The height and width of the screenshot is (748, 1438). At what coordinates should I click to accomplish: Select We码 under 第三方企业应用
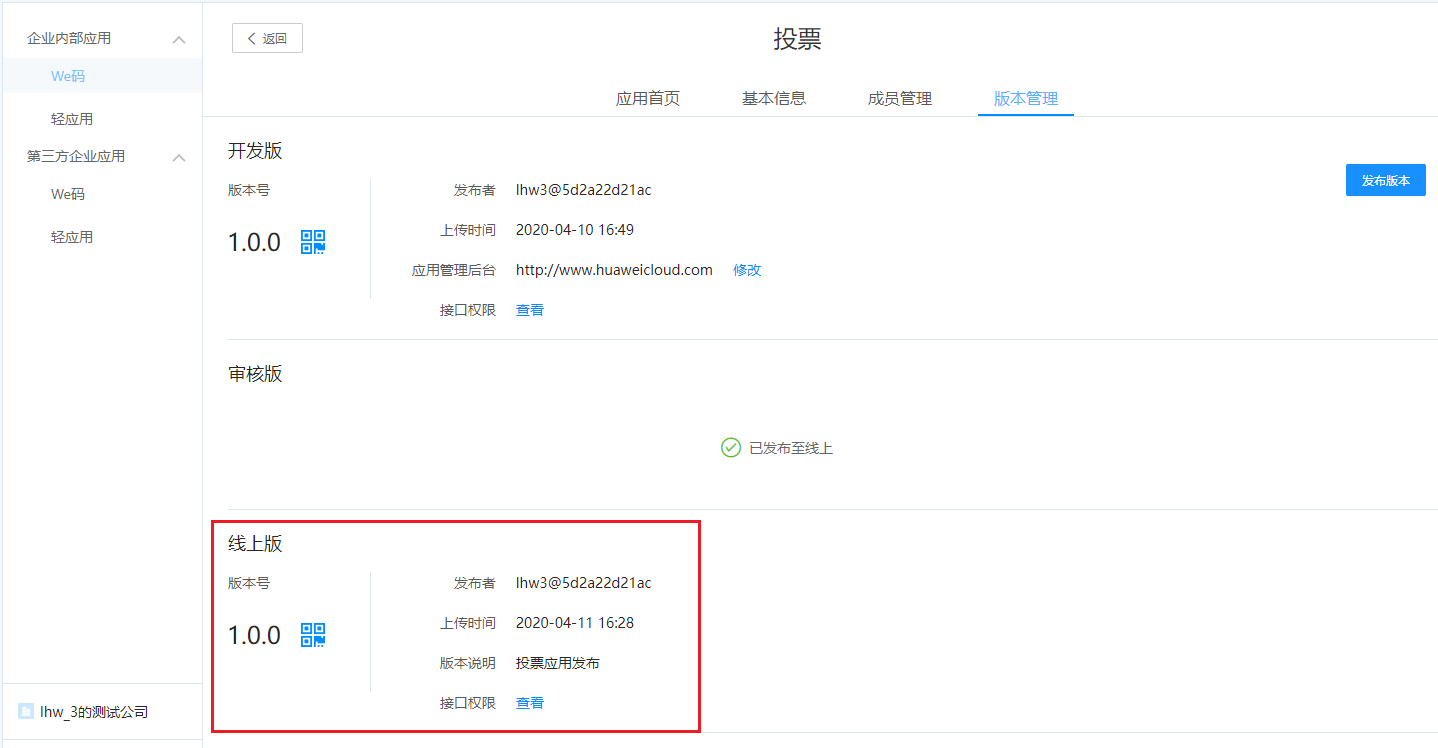[x=68, y=194]
